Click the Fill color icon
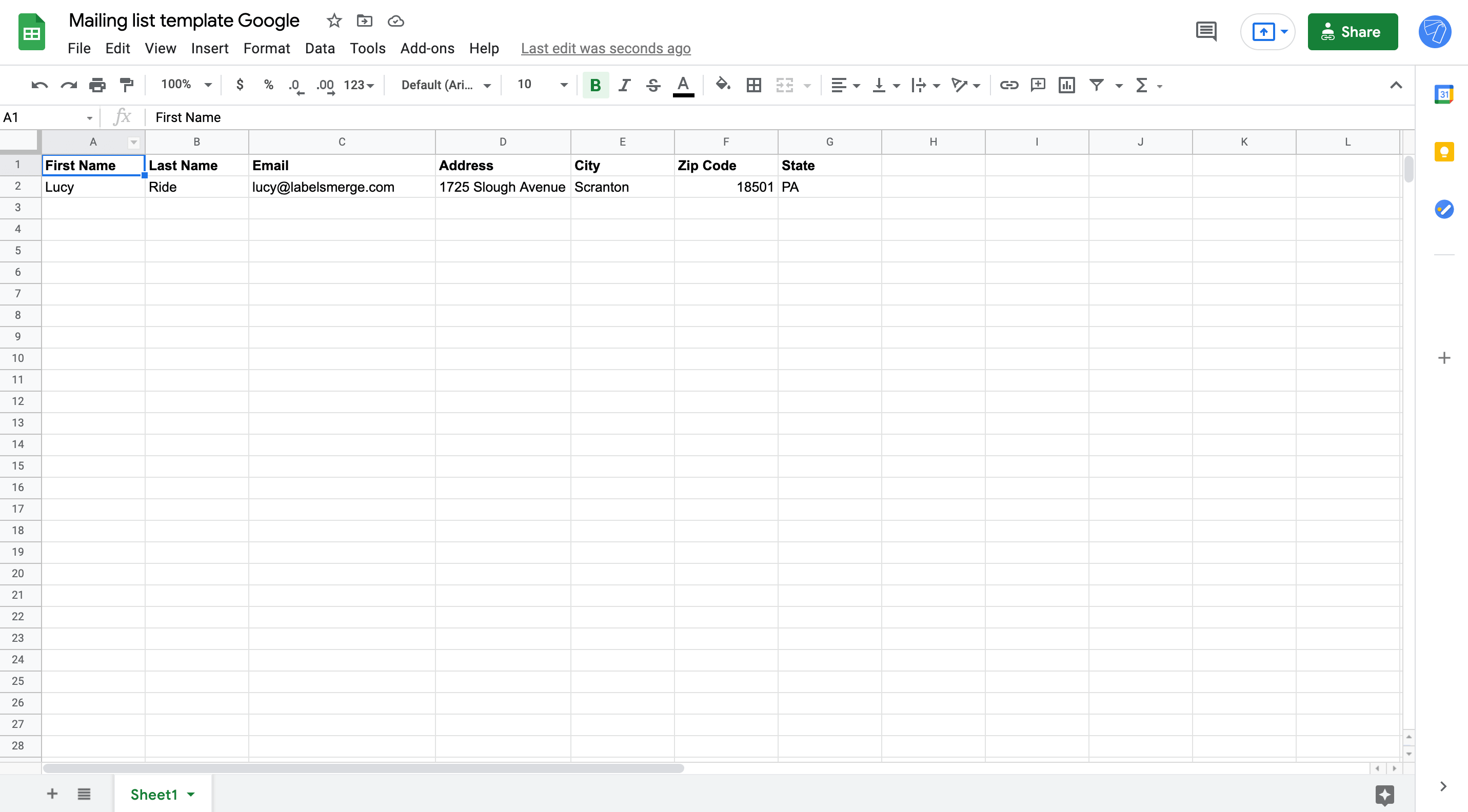Image resolution: width=1468 pixels, height=812 pixels. (x=723, y=84)
